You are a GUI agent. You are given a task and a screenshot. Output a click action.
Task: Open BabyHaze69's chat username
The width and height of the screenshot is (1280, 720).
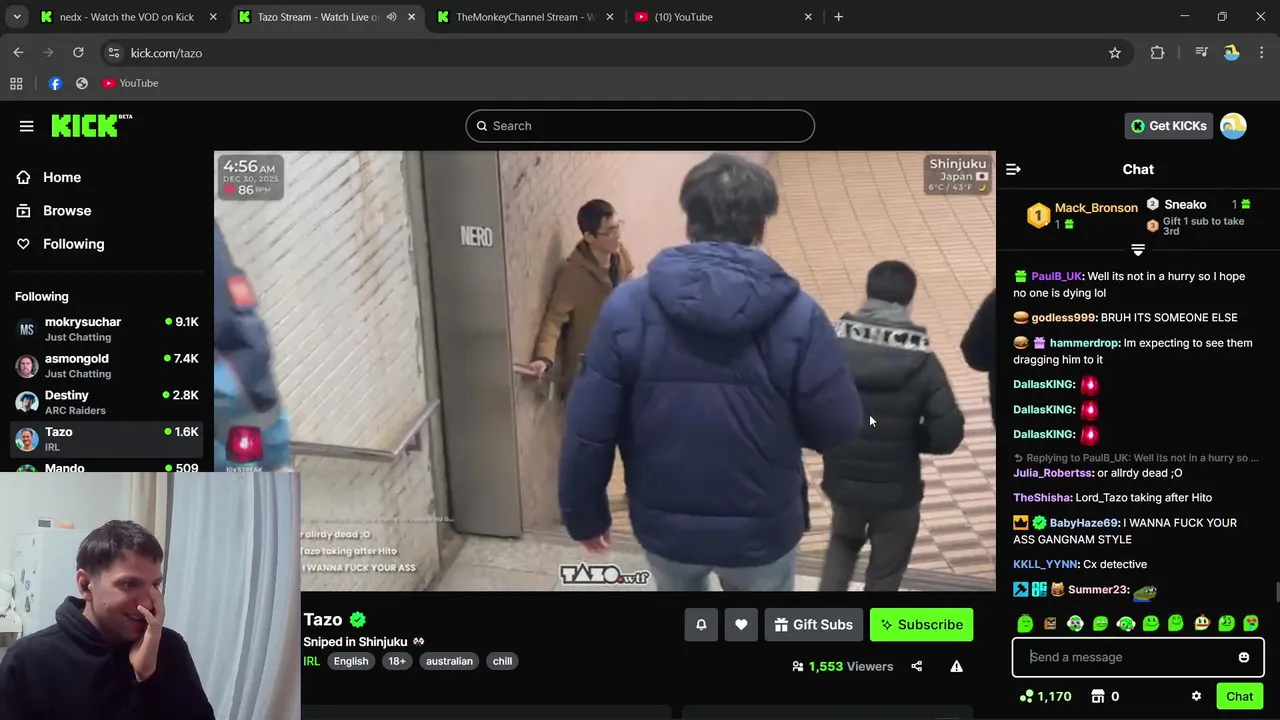(x=1084, y=523)
